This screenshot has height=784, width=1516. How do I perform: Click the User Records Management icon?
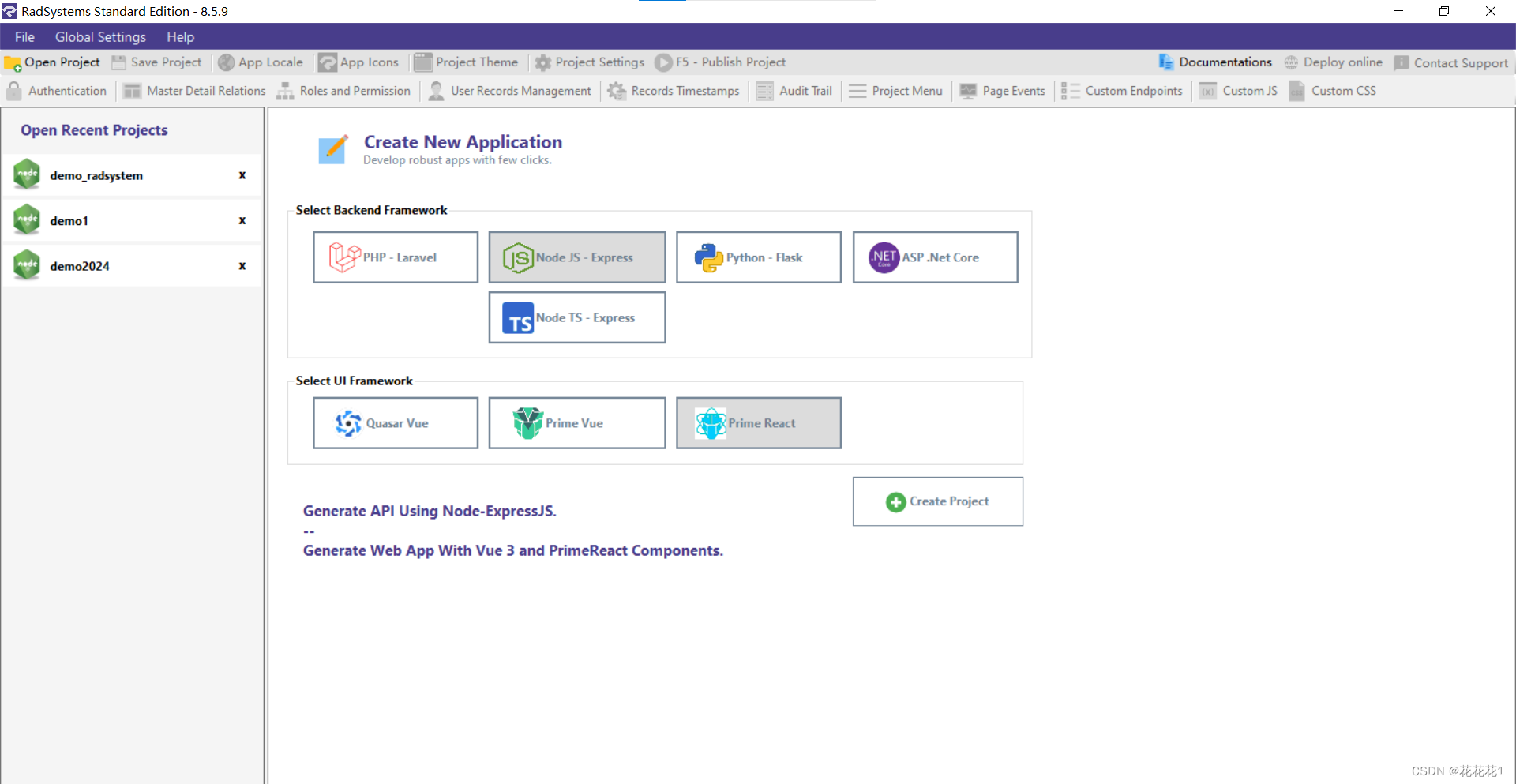coord(436,92)
